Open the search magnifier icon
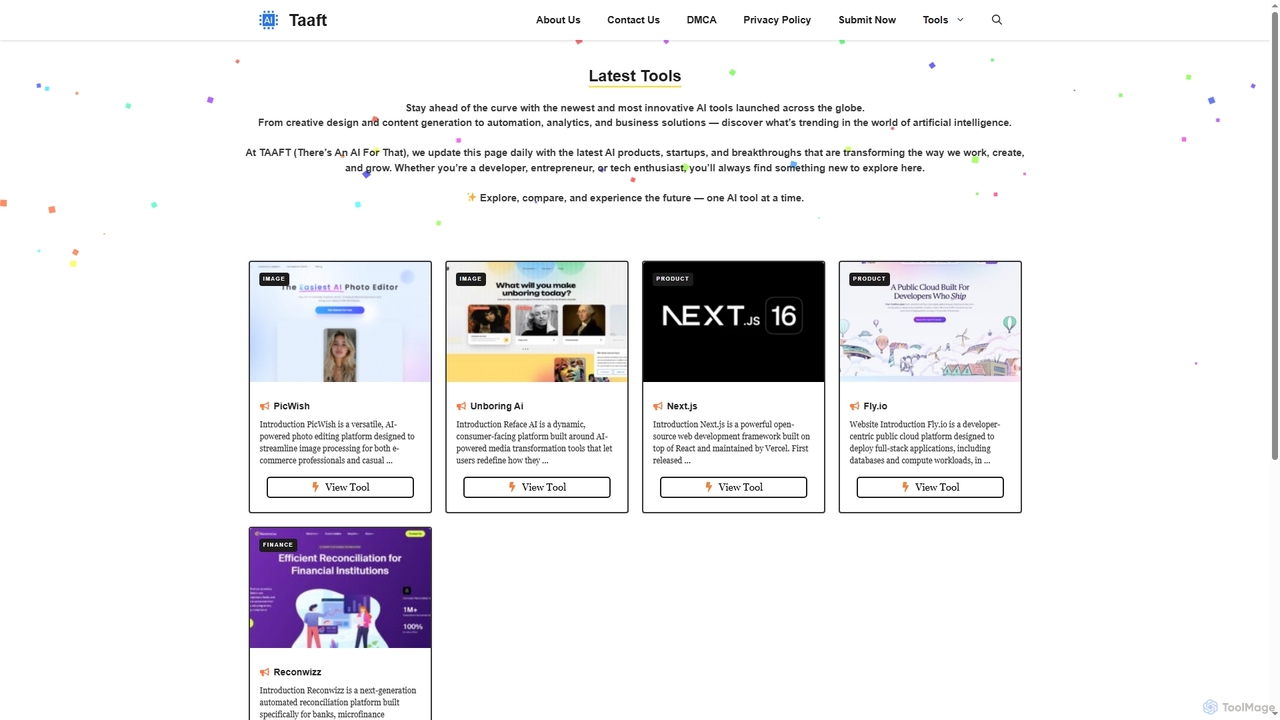Image resolution: width=1280 pixels, height=720 pixels. pos(996,20)
